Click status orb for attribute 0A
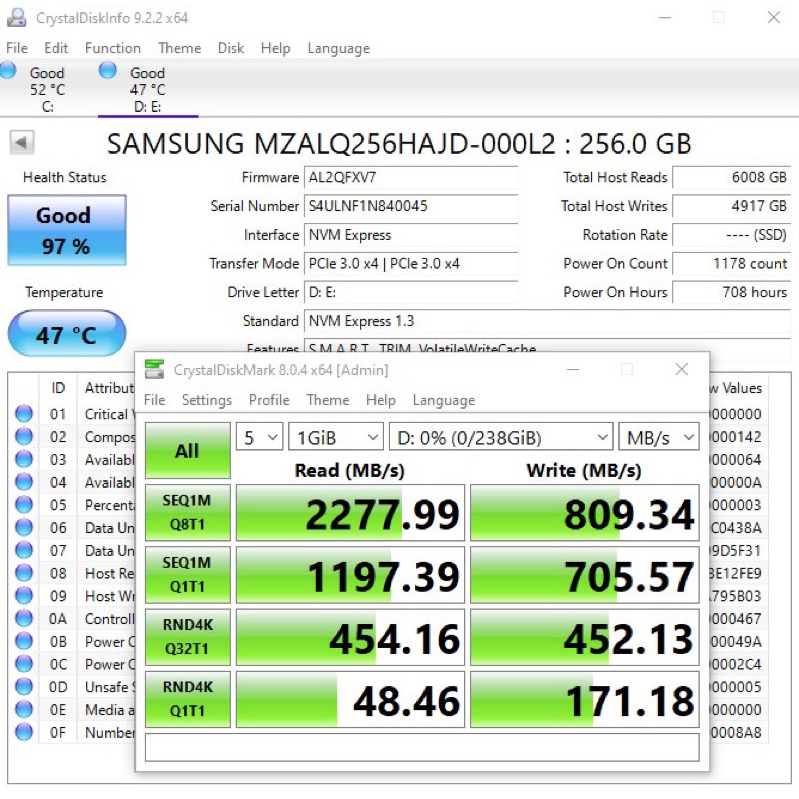 click(24, 618)
